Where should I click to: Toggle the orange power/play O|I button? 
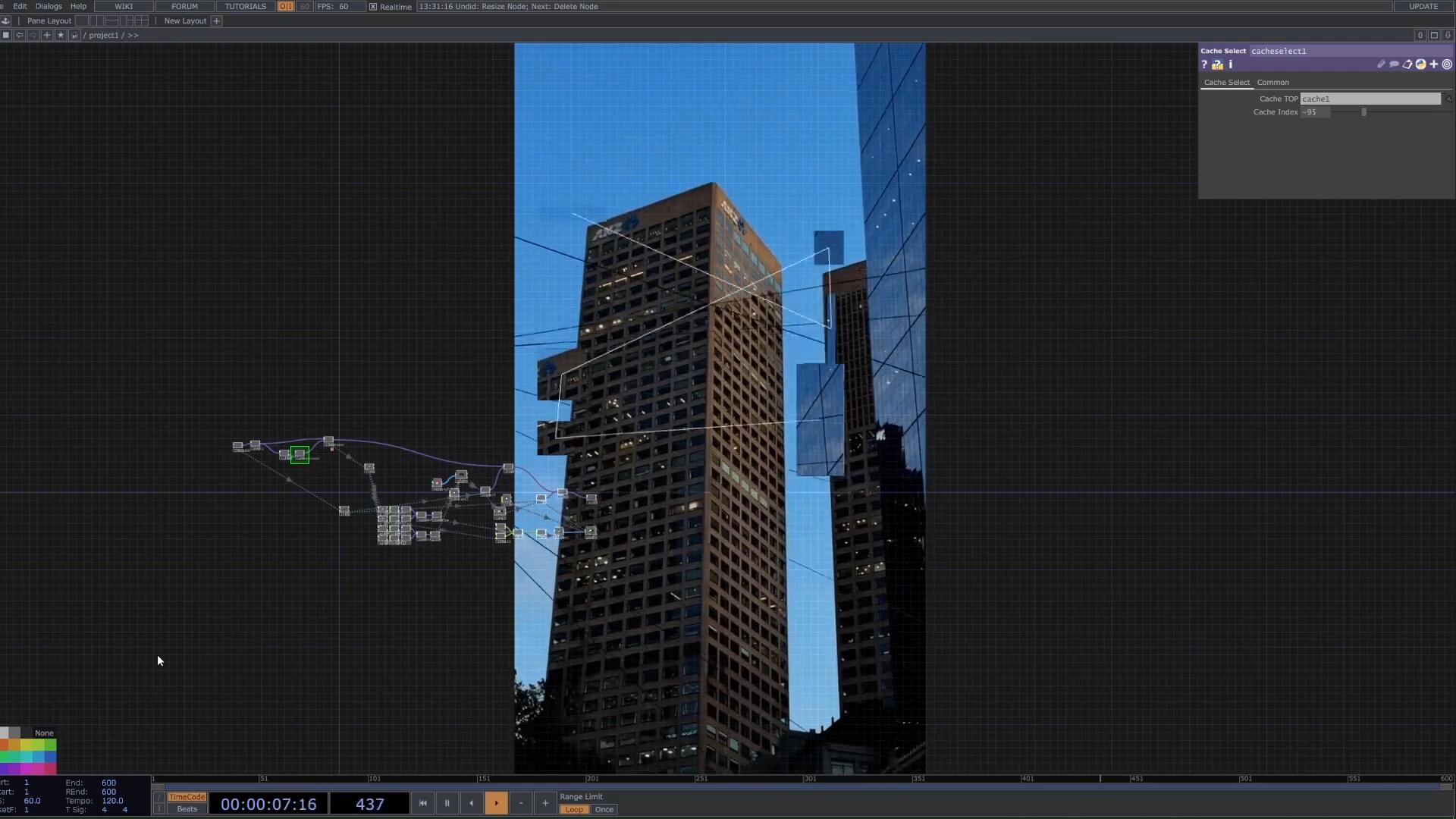[286, 6]
